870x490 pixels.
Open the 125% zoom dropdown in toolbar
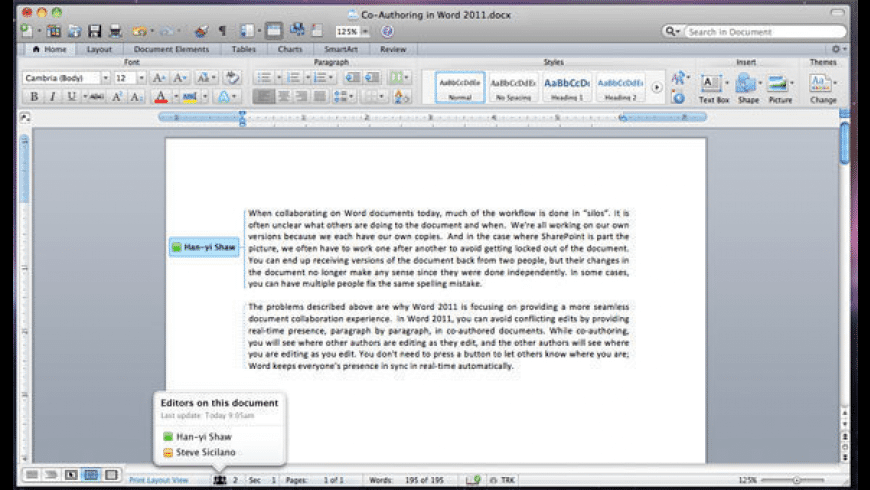(x=365, y=32)
